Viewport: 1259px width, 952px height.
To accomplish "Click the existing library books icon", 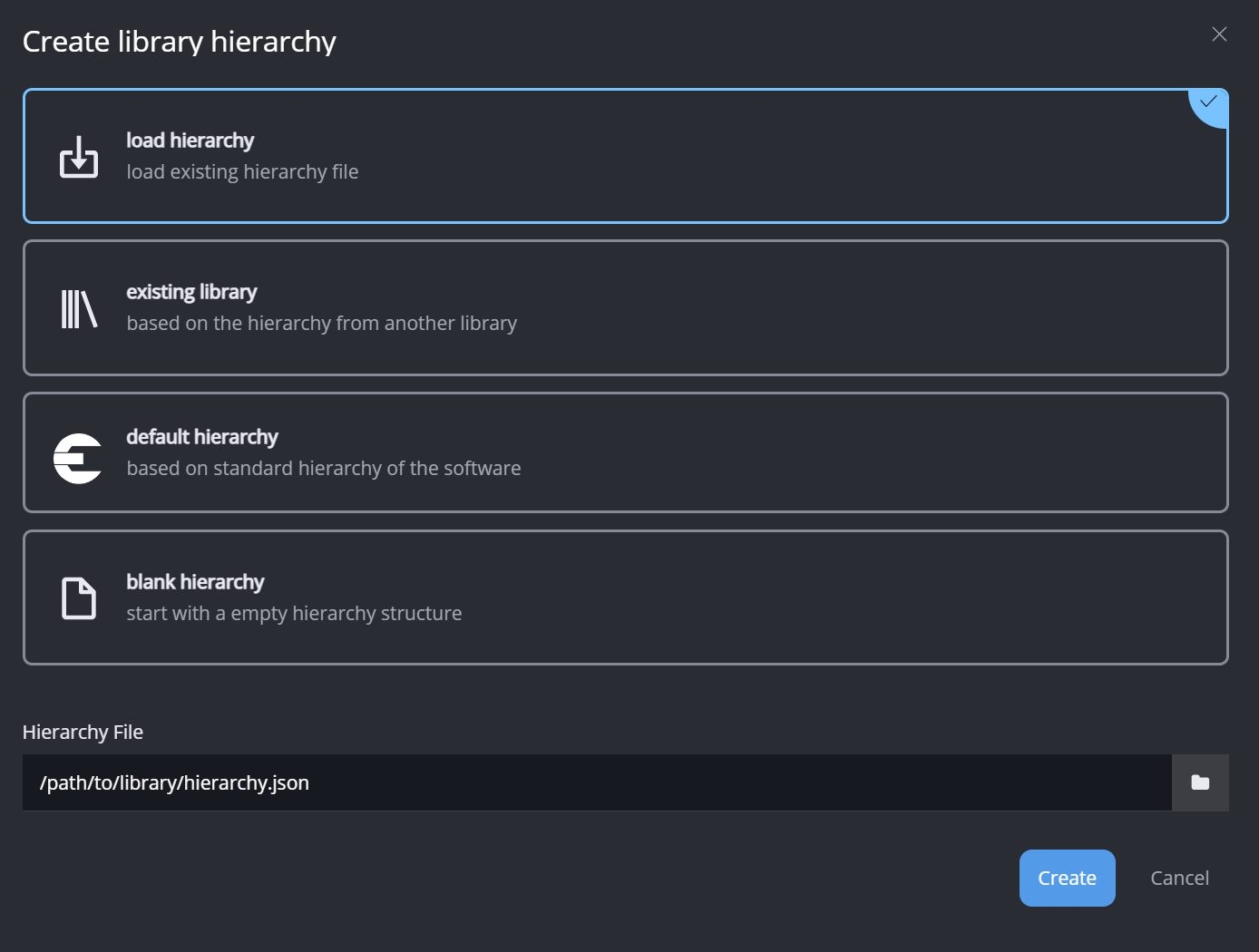I will click(79, 309).
